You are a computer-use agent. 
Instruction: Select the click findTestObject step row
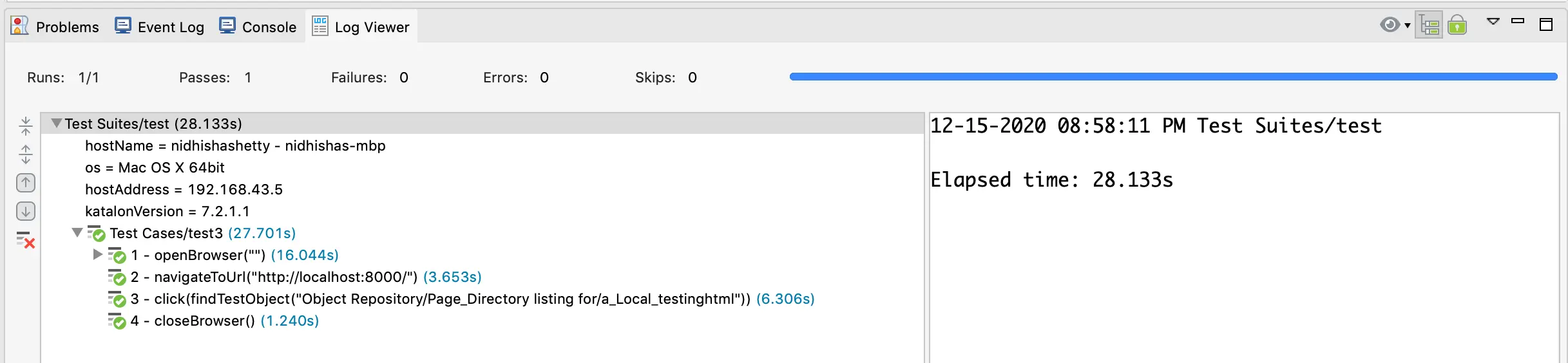tap(452, 299)
